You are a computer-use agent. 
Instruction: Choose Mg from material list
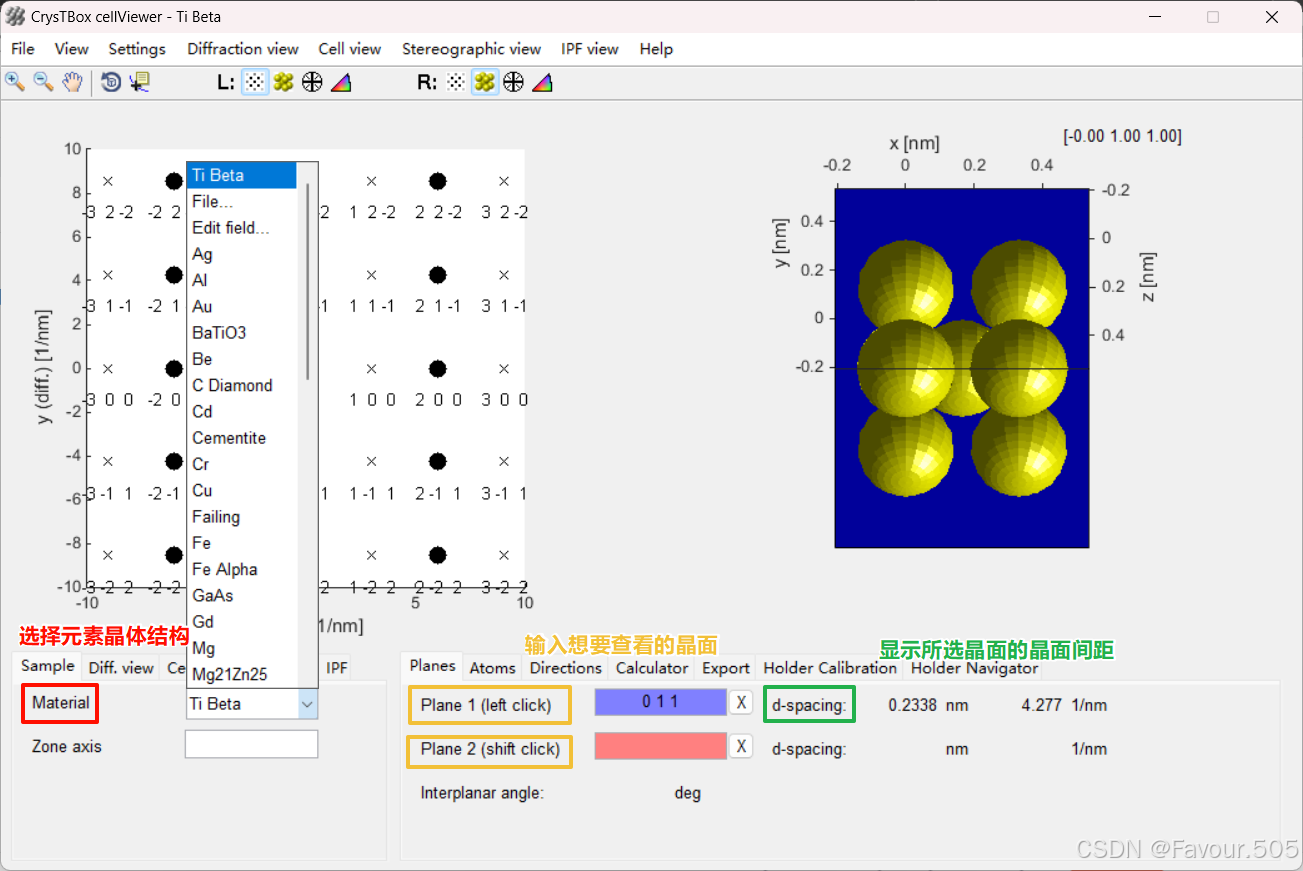(x=243, y=648)
